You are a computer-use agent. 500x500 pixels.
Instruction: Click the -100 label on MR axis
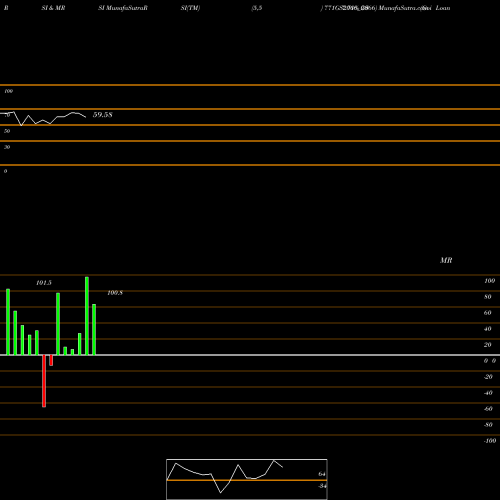coord(490,441)
